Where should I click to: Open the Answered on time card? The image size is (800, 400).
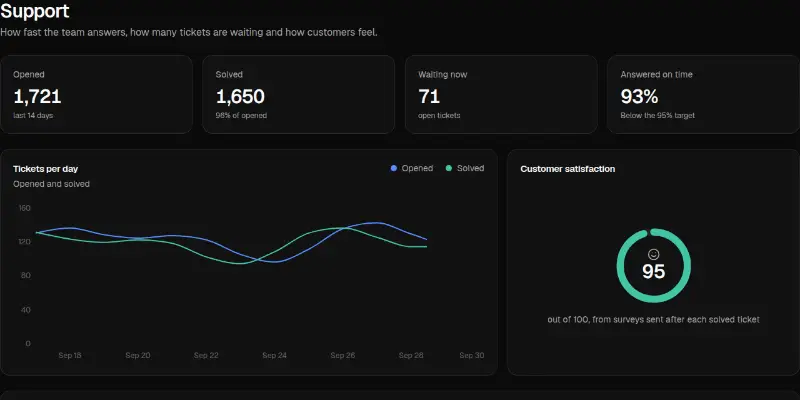[x=704, y=94]
